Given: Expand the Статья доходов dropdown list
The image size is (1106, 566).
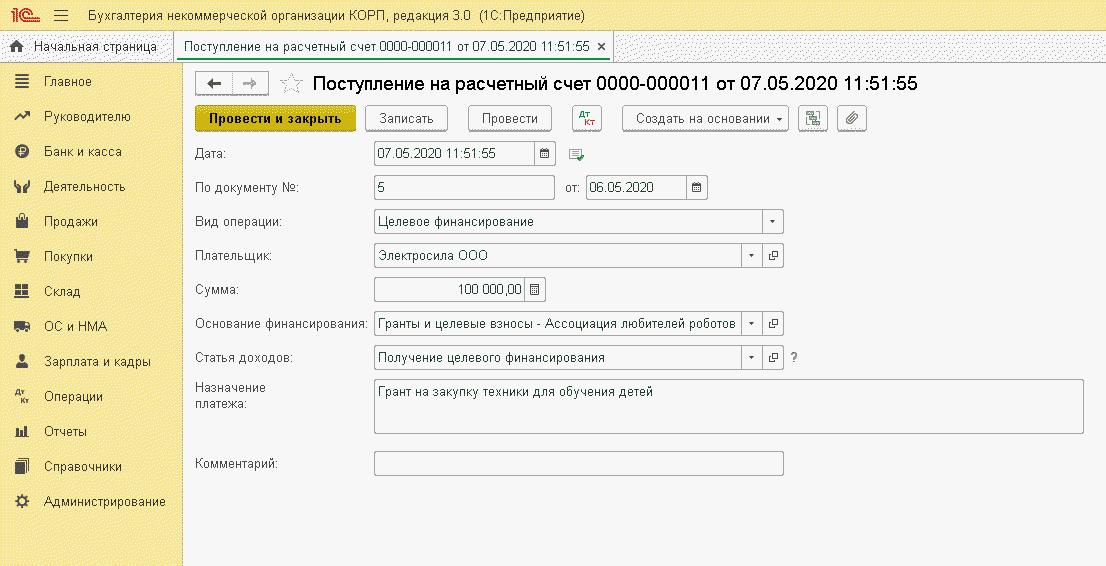Looking at the screenshot, I should (751, 358).
